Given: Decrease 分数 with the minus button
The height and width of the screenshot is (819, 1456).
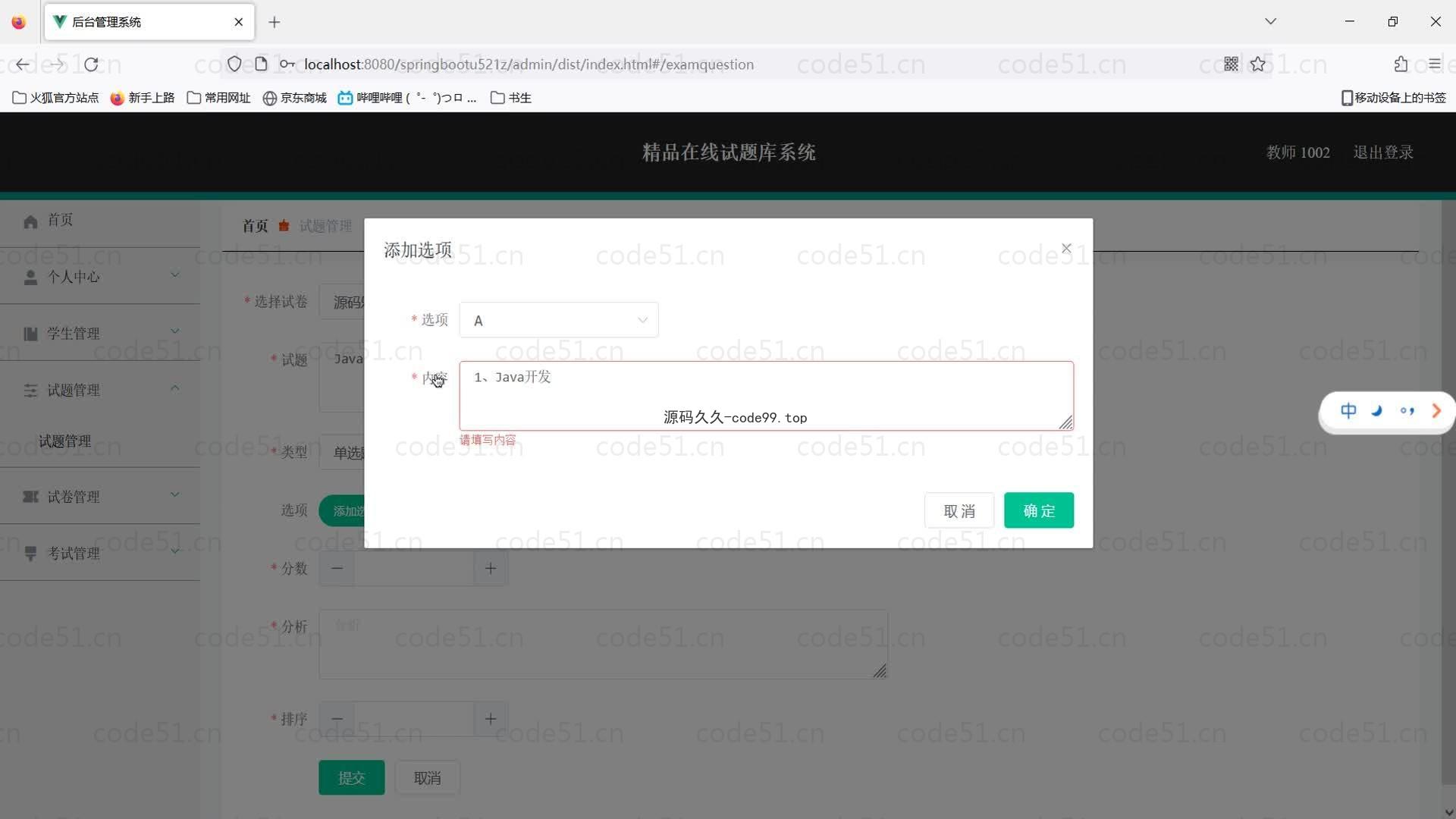Looking at the screenshot, I should pos(337,569).
